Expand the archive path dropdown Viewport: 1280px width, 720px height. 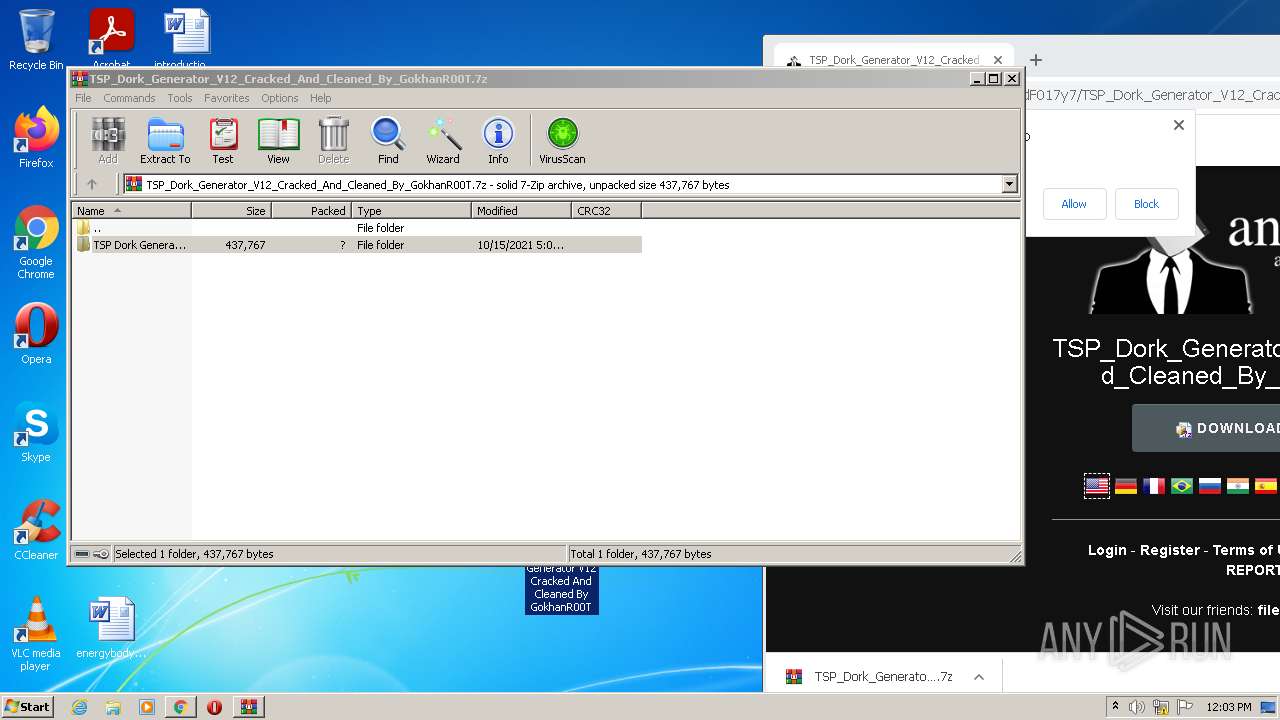(1009, 184)
